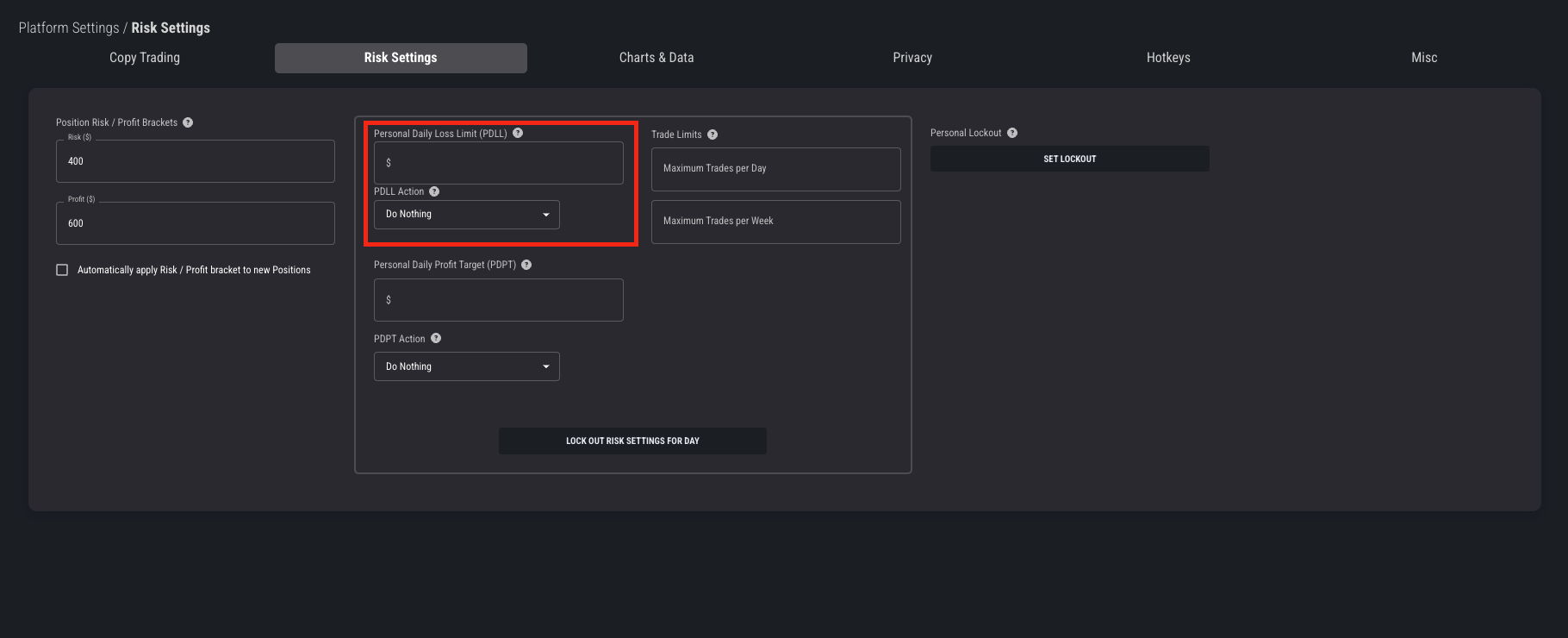This screenshot has height=638, width=1568.
Task: Click help icon beside Personal Daily Loss Limit
Action: click(518, 133)
